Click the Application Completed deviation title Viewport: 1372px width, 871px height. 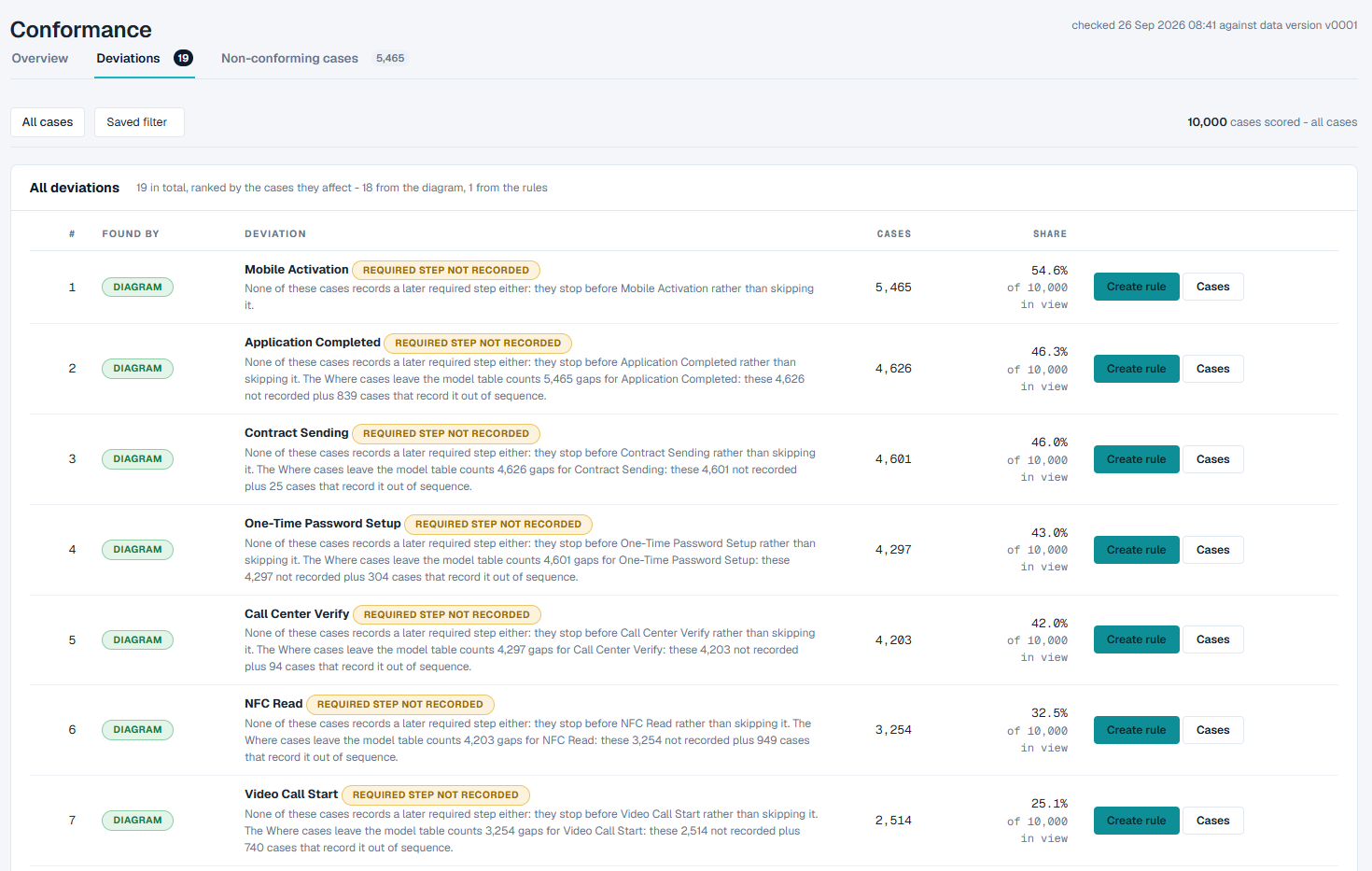point(312,343)
